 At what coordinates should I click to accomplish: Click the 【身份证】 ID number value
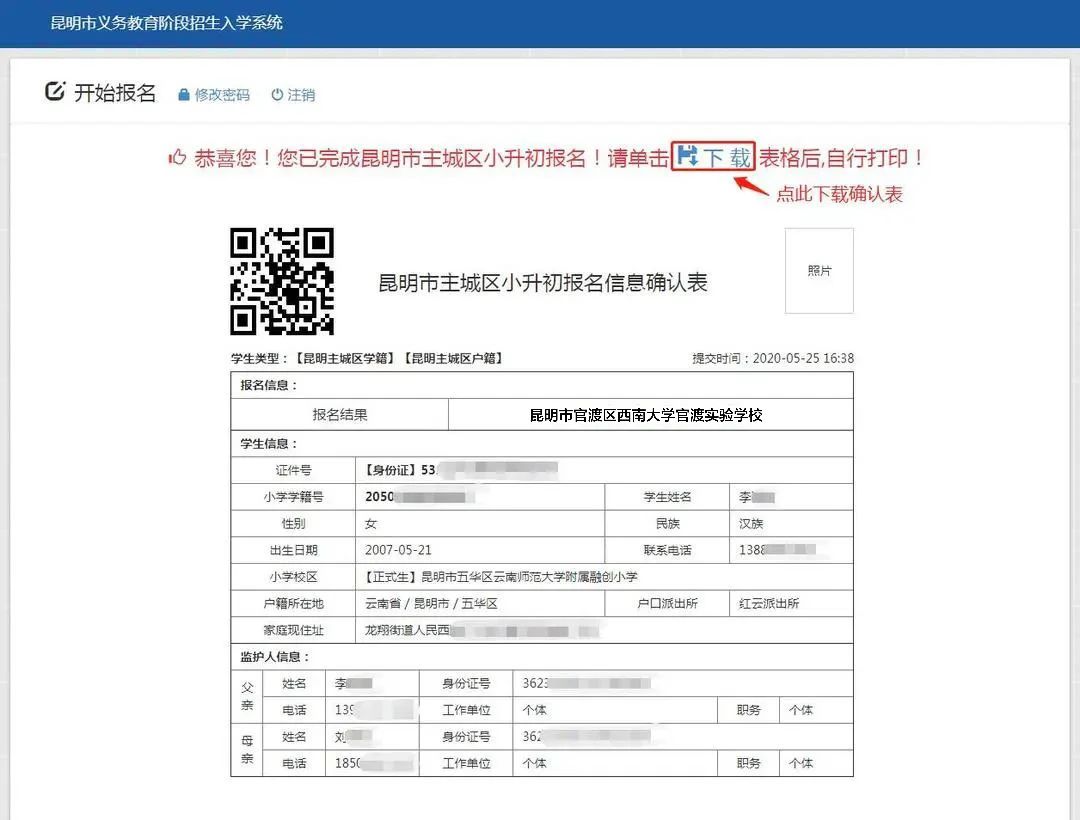point(461,470)
